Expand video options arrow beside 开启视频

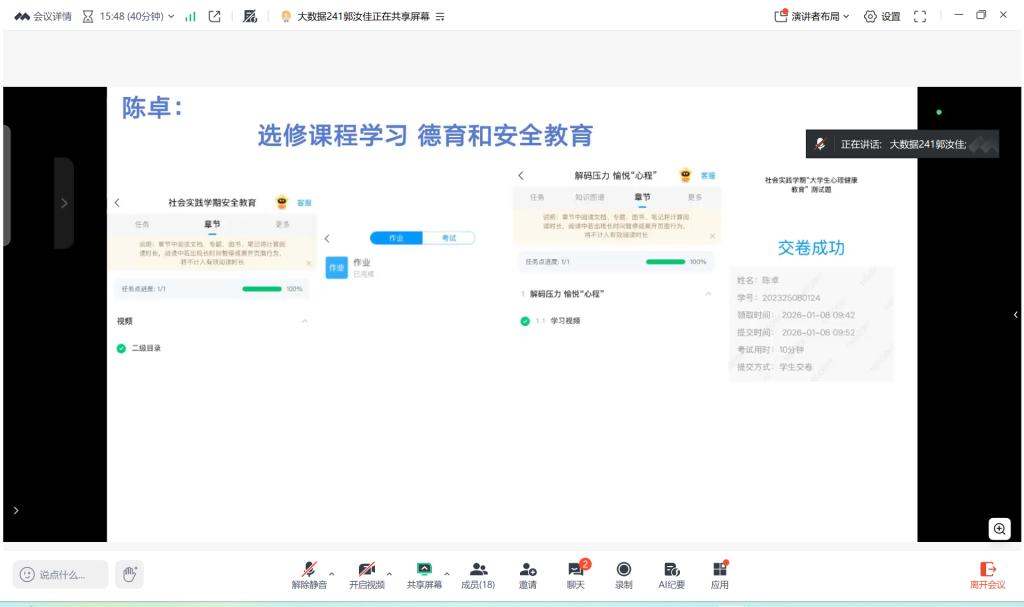[389, 573]
